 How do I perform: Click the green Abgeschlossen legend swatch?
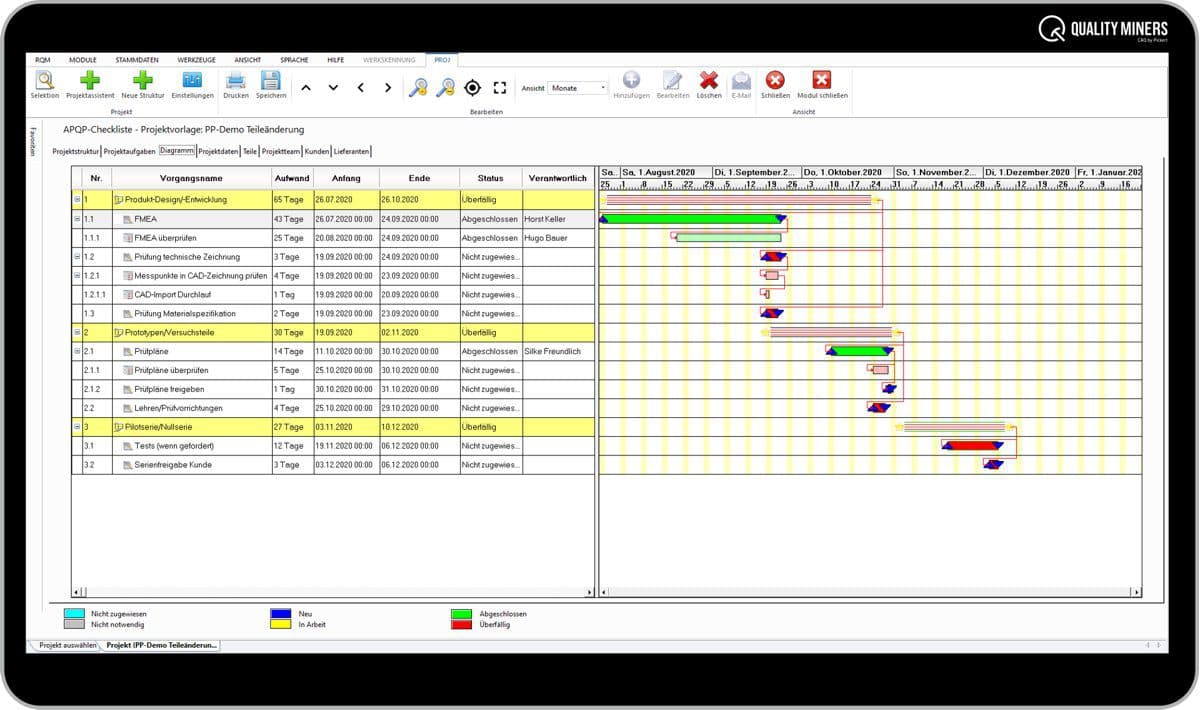(461, 614)
